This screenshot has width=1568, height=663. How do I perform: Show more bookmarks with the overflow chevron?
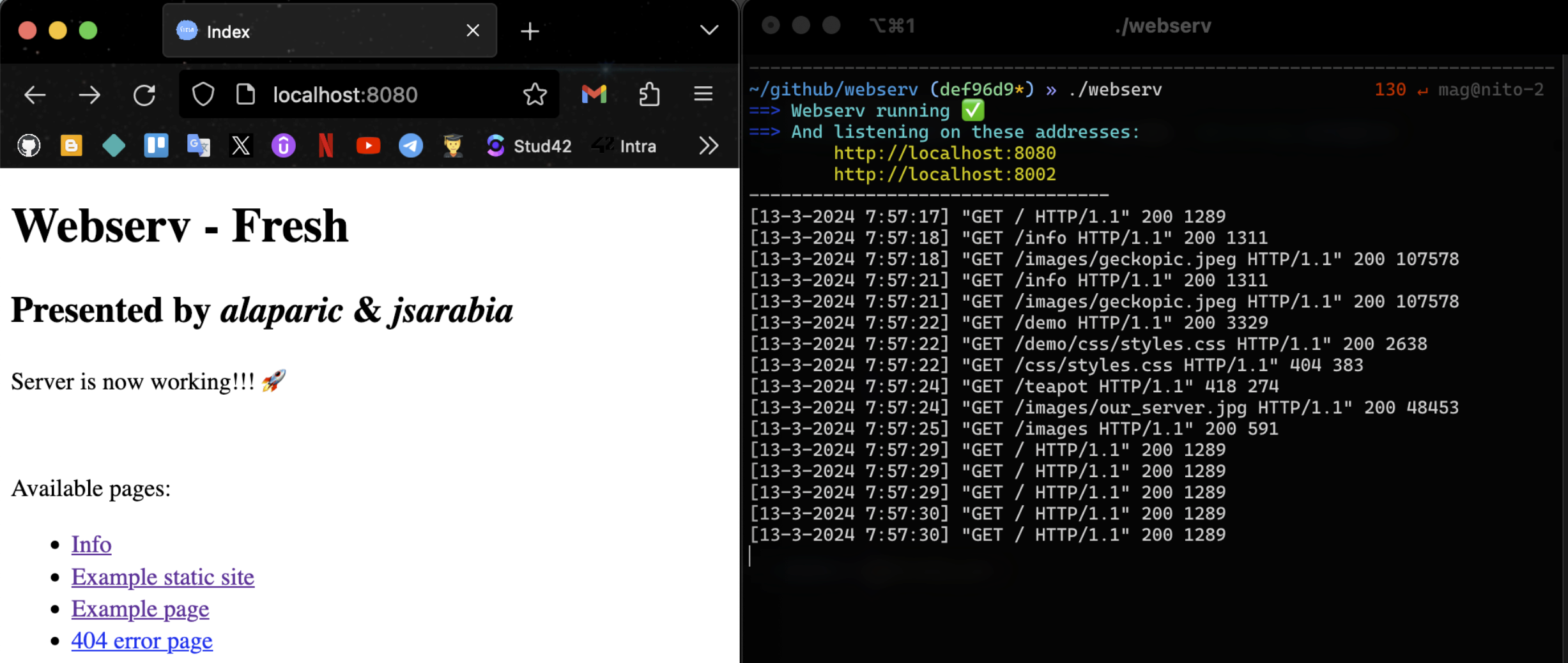tap(708, 146)
